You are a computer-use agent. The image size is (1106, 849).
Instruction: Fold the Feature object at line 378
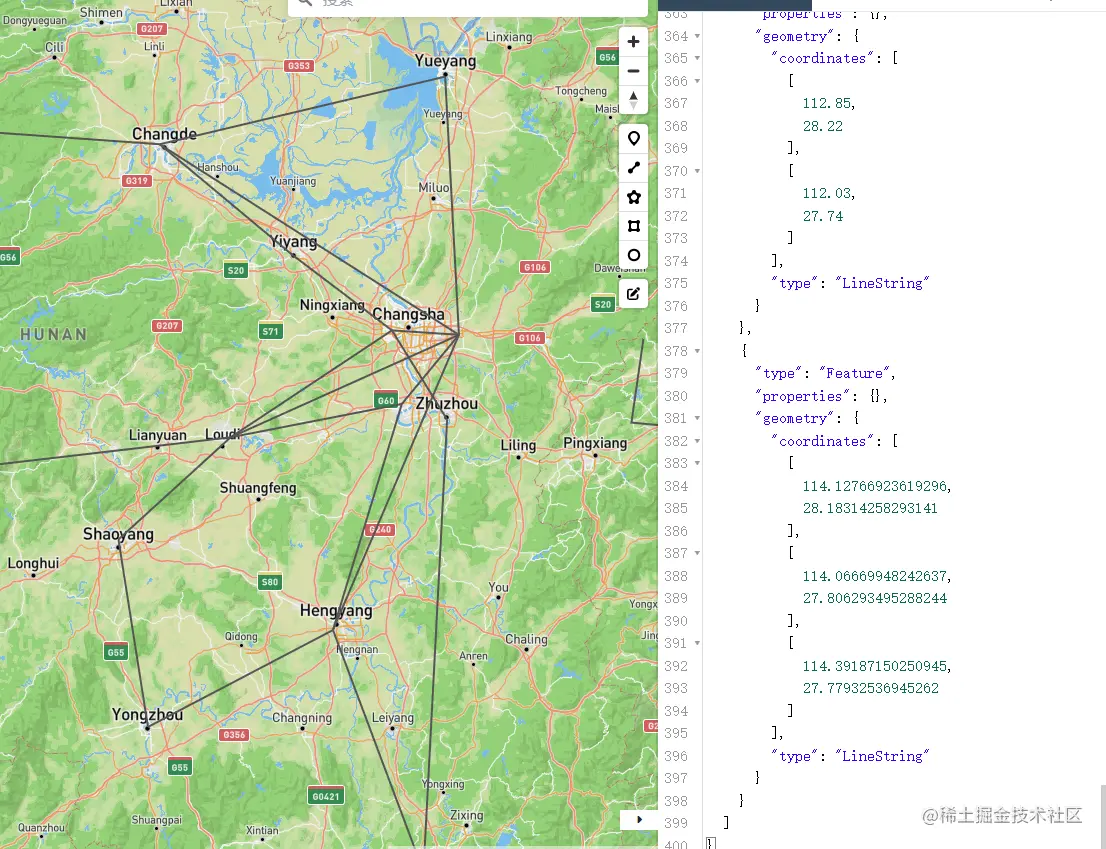pos(697,350)
